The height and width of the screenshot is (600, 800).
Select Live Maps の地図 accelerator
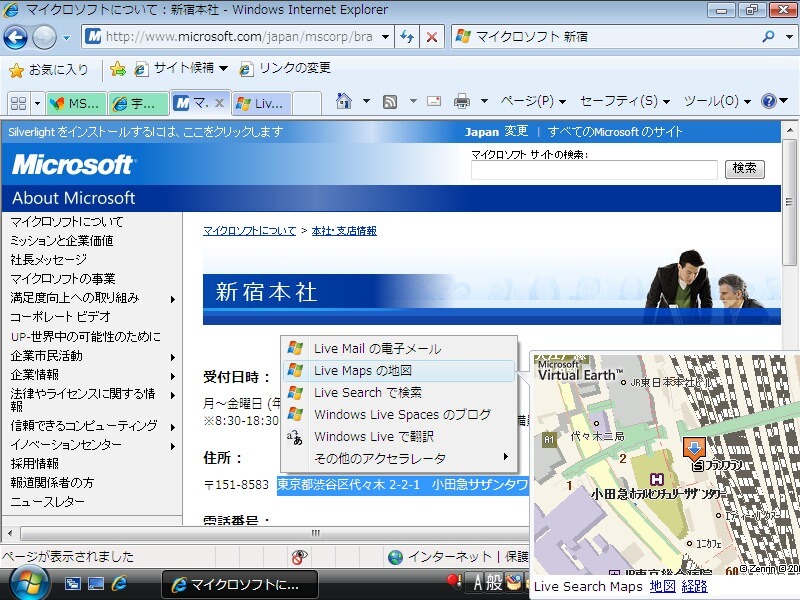click(x=399, y=370)
